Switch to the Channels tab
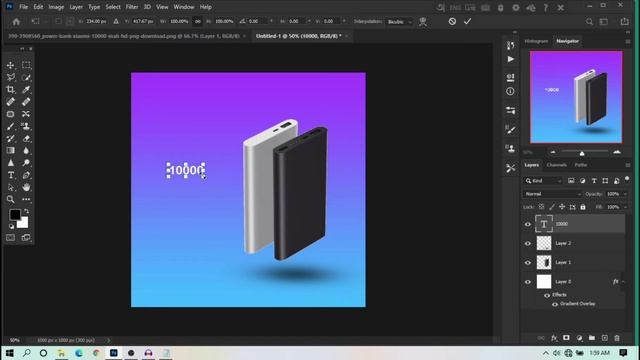This screenshot has width=640, height=360. click(x=556, y=165)
